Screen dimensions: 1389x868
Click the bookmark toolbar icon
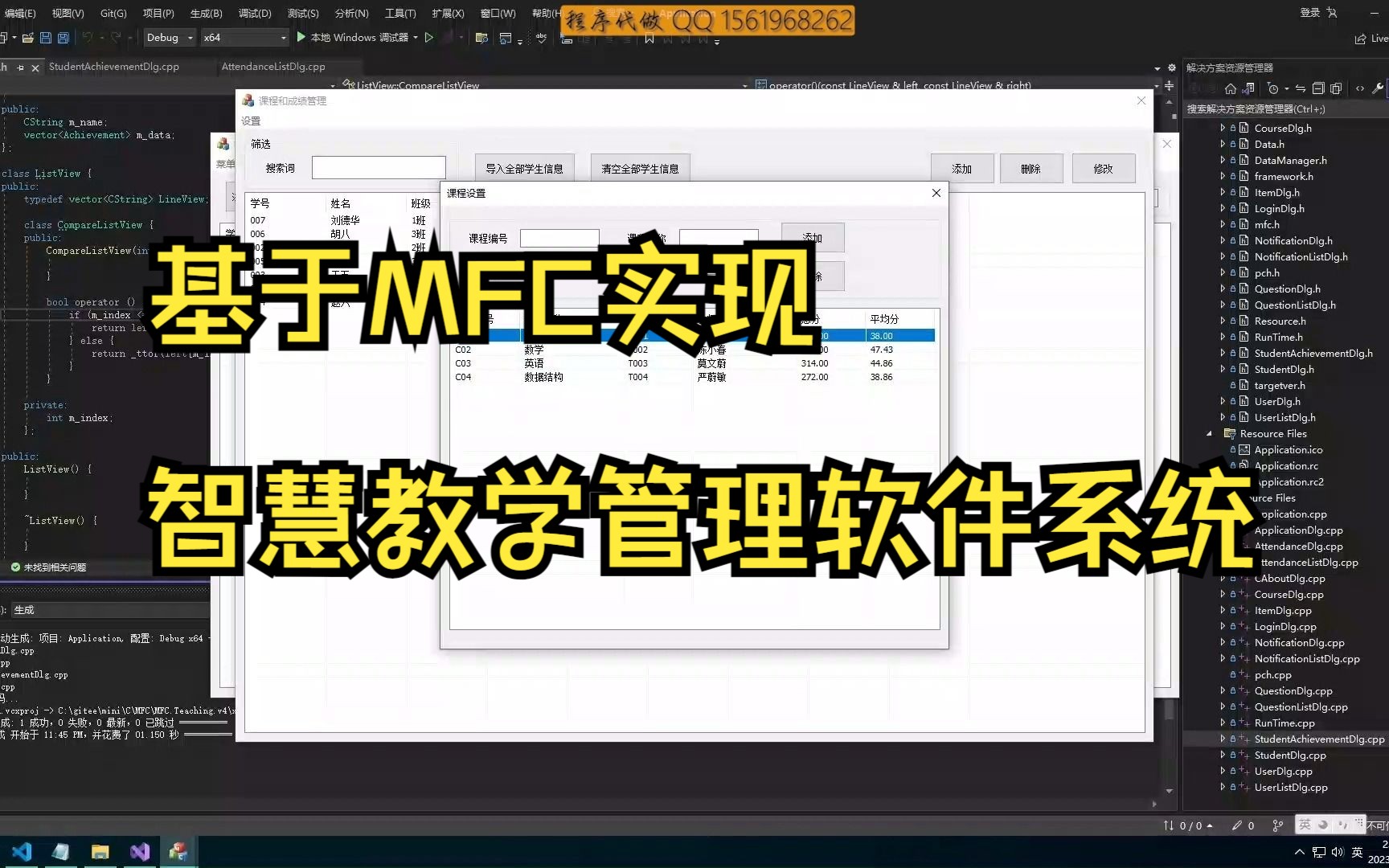pos(649,38)
